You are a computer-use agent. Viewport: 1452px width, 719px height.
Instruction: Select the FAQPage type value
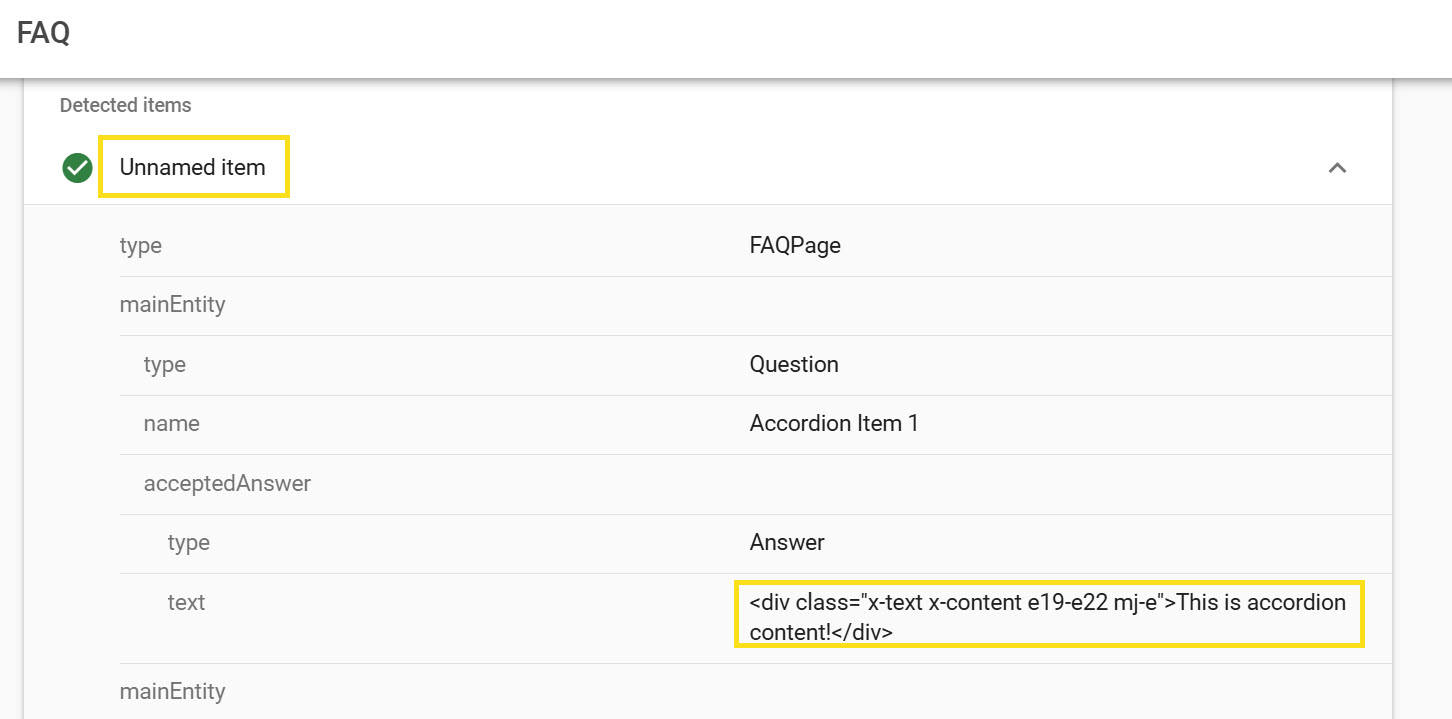pos(795,246)
